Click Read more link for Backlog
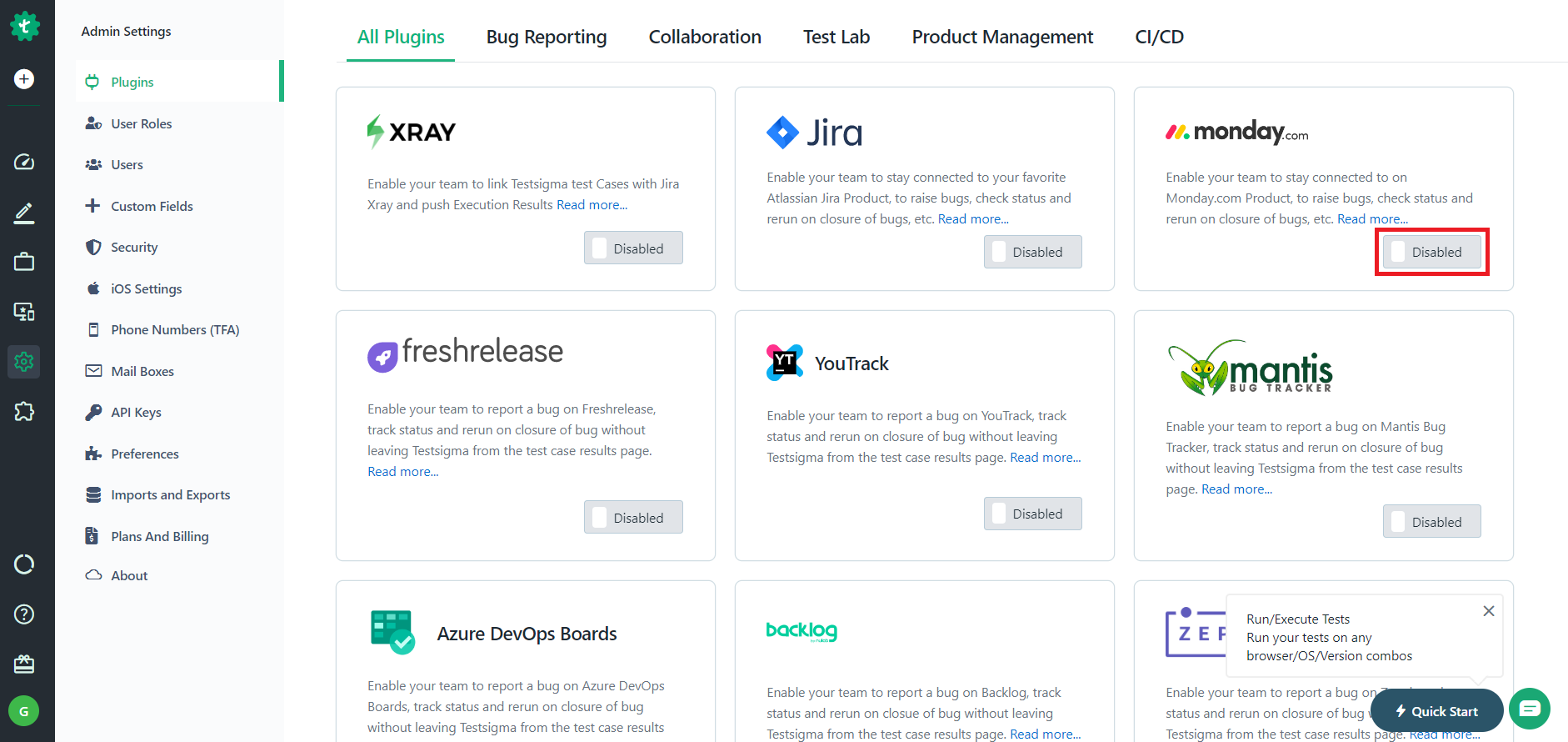Viewport: 1568px width, 742px height. pyautogui.click(x=1045, y=734)
